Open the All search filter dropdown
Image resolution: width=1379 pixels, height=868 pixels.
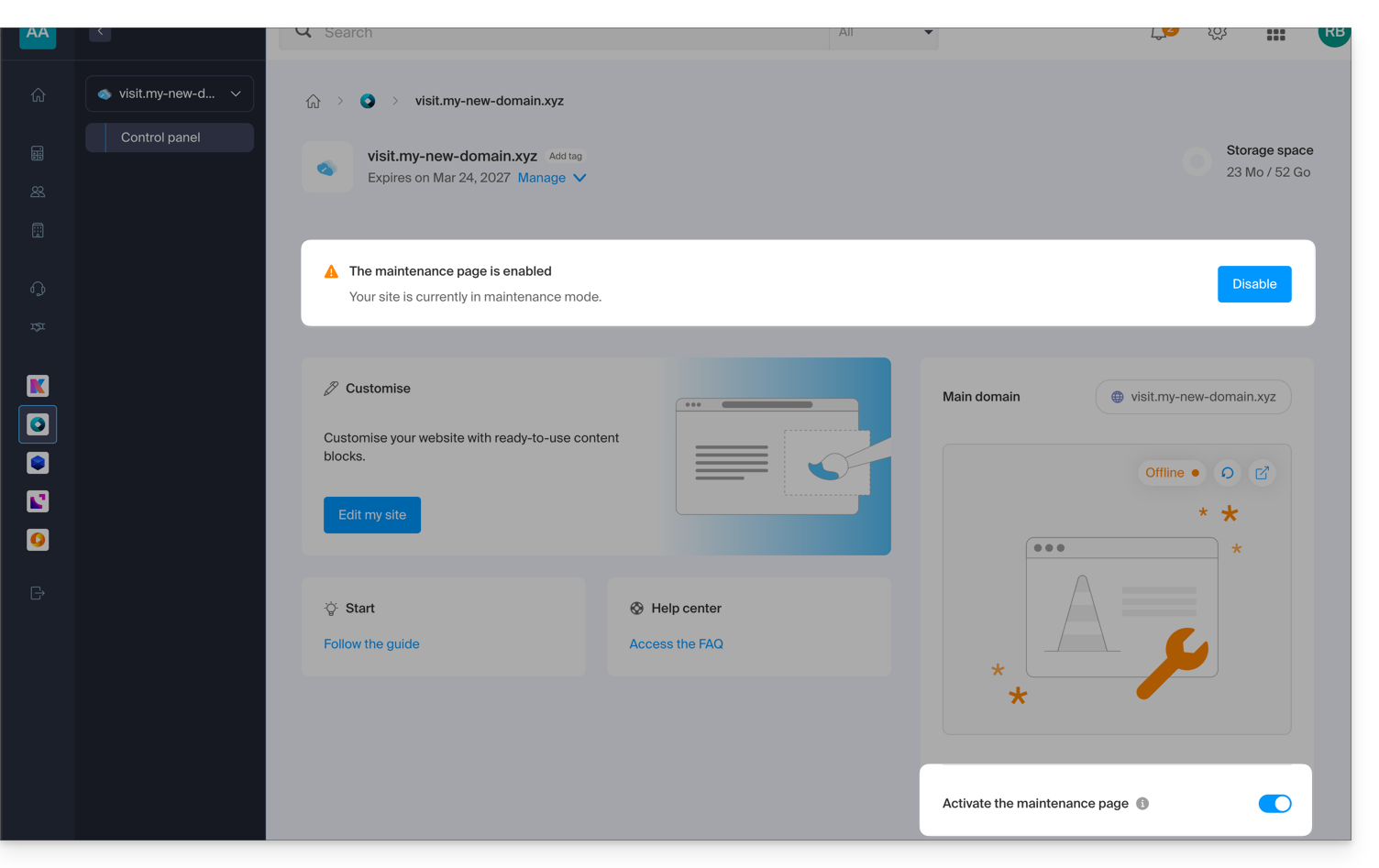[884, 34]
